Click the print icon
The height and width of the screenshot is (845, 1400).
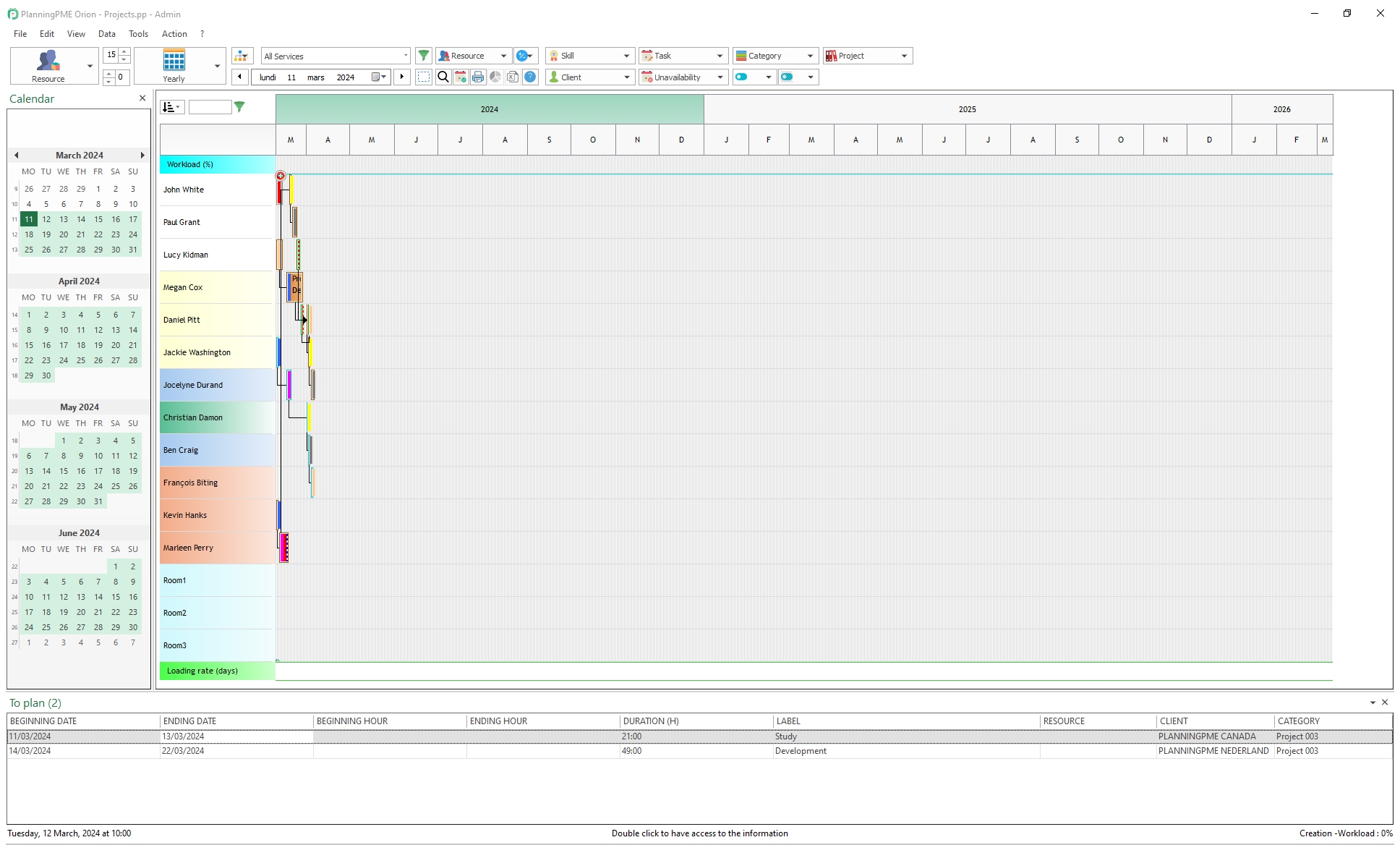(478, 77)
